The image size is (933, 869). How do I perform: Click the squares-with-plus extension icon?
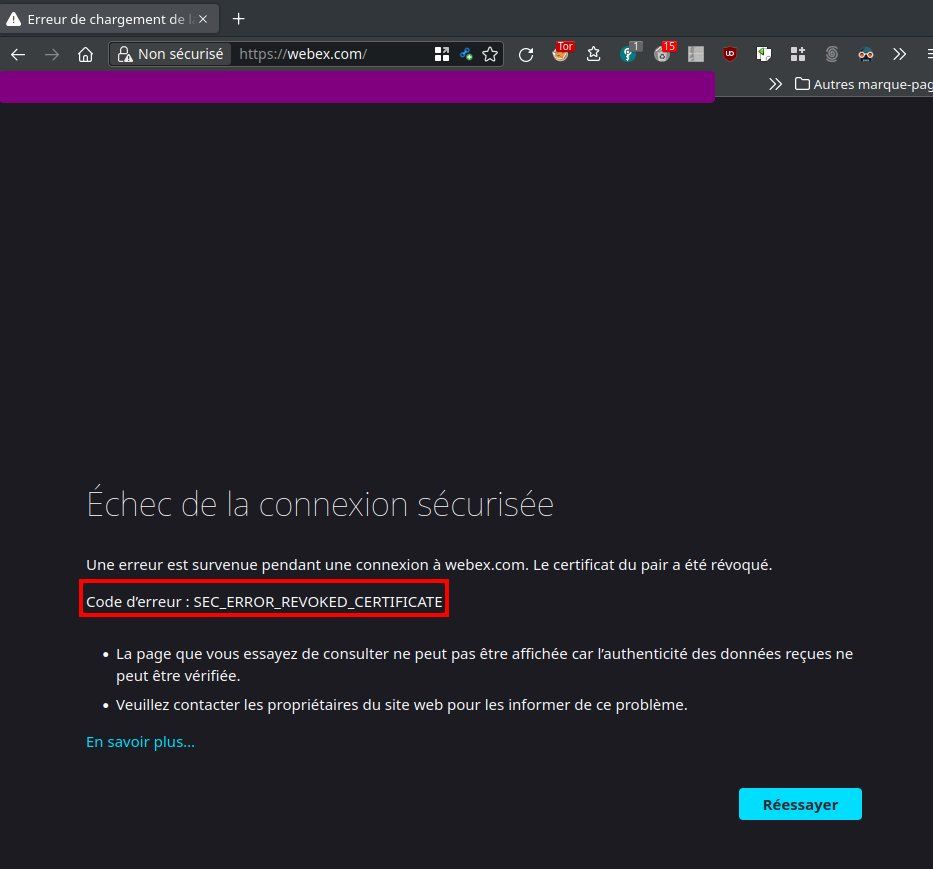[x=798, y=55]
